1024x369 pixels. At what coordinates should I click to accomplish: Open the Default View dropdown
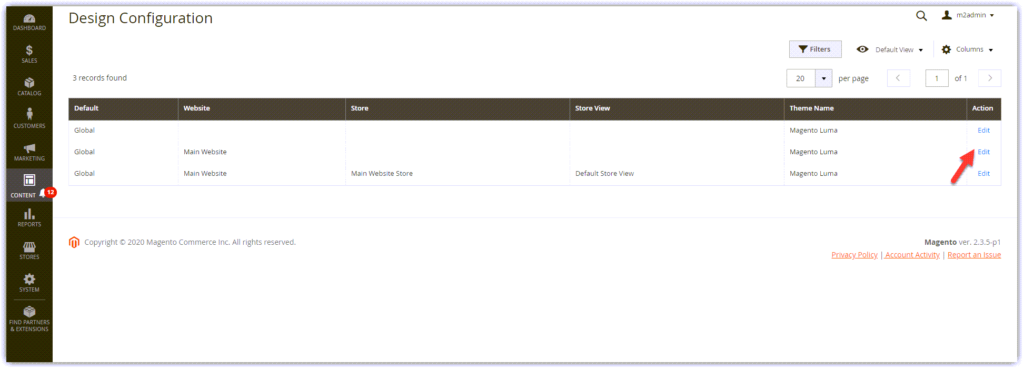point(890,50)
